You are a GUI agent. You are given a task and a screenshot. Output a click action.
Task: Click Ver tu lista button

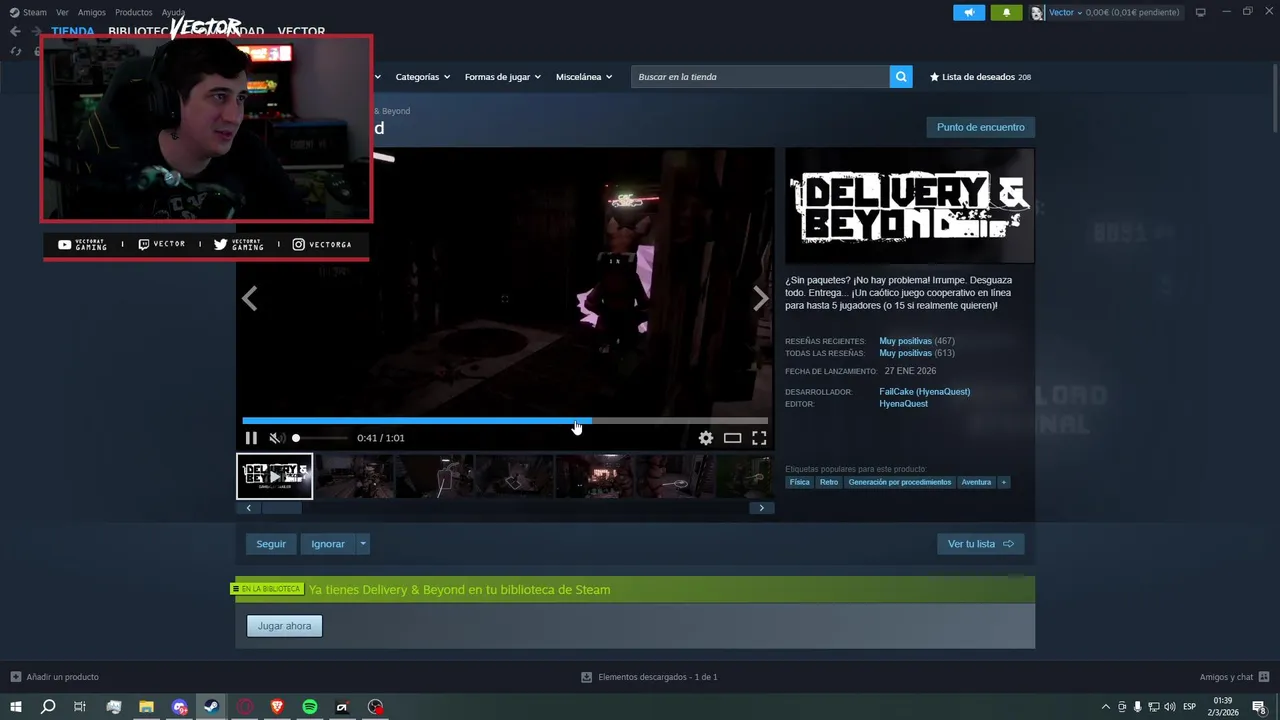tap(980, 544)
